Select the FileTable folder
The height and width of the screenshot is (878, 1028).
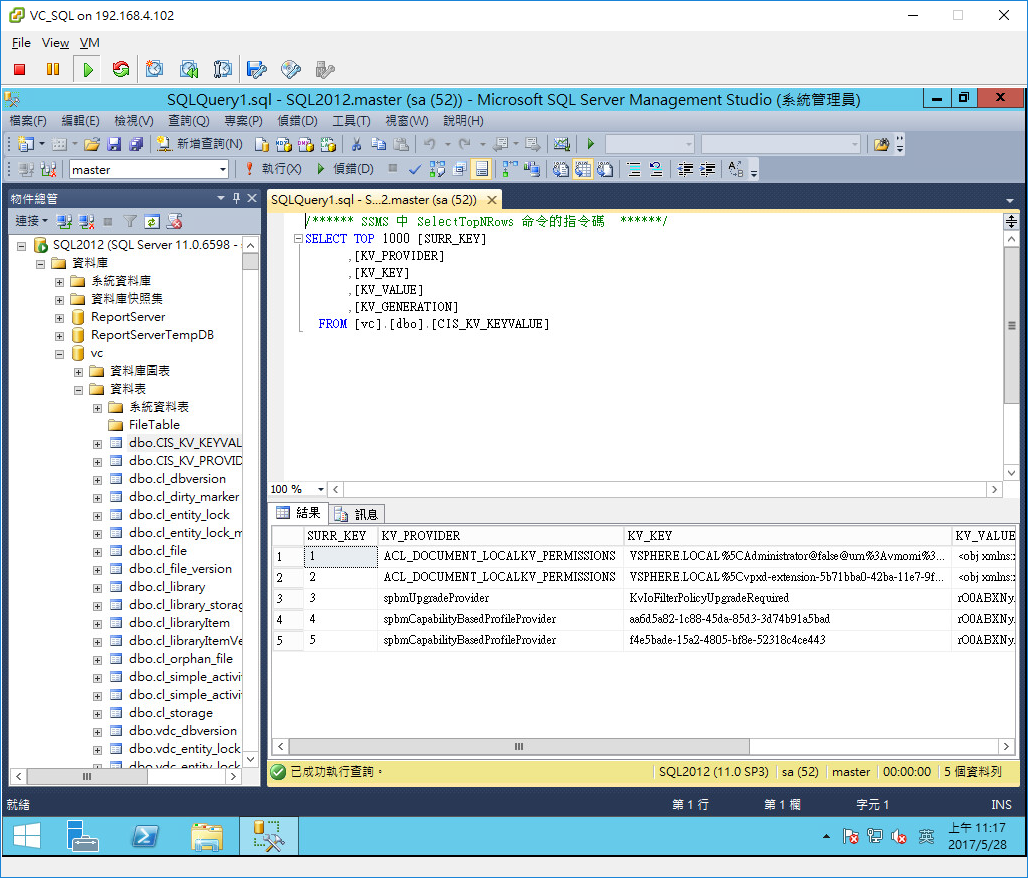pyautogui.click(x=154, y=425)
